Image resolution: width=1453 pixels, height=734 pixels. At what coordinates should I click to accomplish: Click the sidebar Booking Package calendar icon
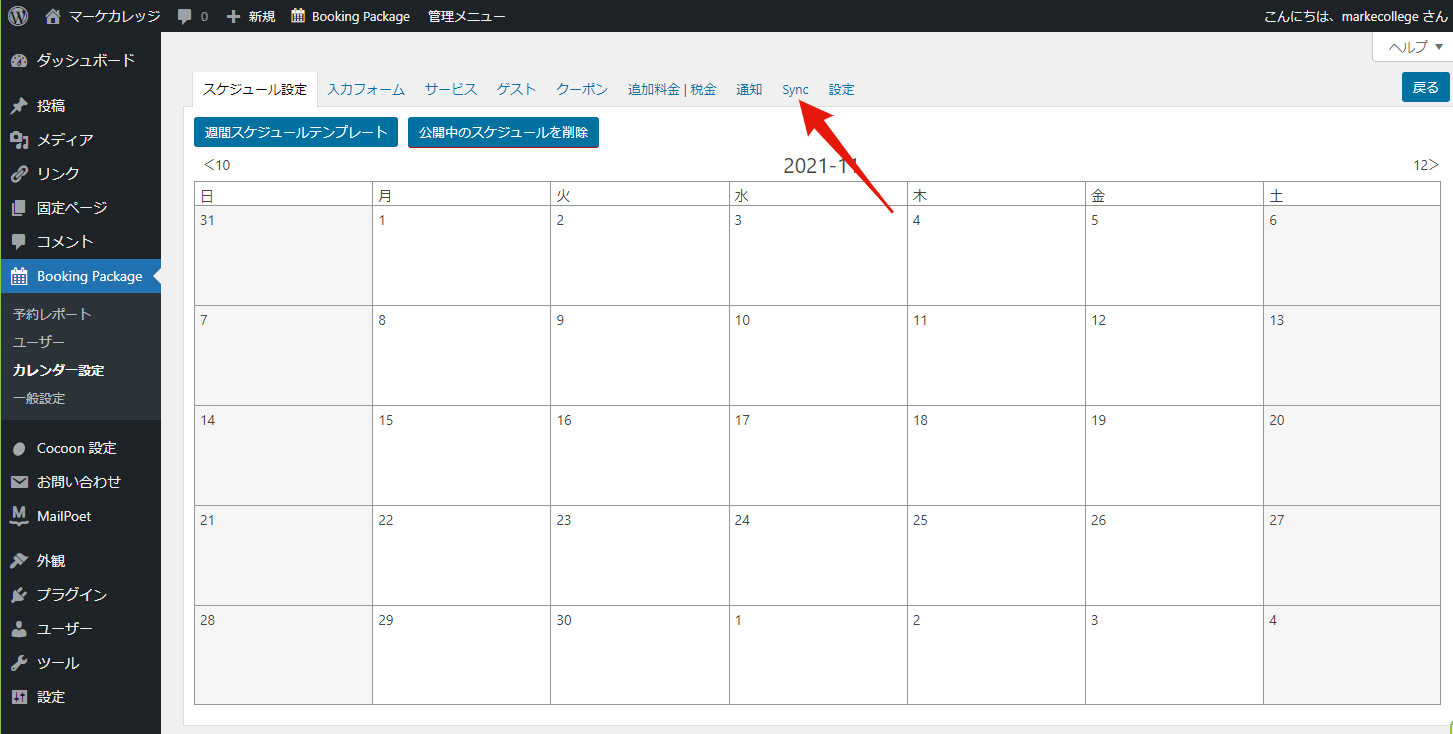coord(19,276)
